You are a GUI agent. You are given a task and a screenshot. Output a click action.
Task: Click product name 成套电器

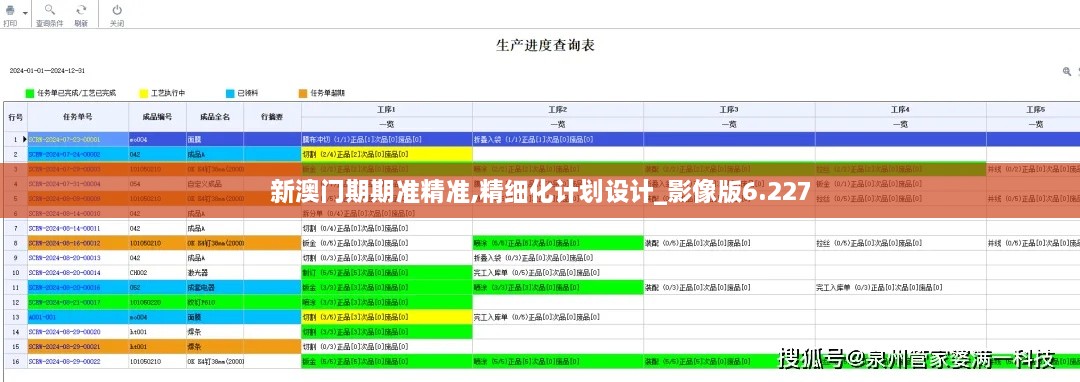tap(215, 287)
